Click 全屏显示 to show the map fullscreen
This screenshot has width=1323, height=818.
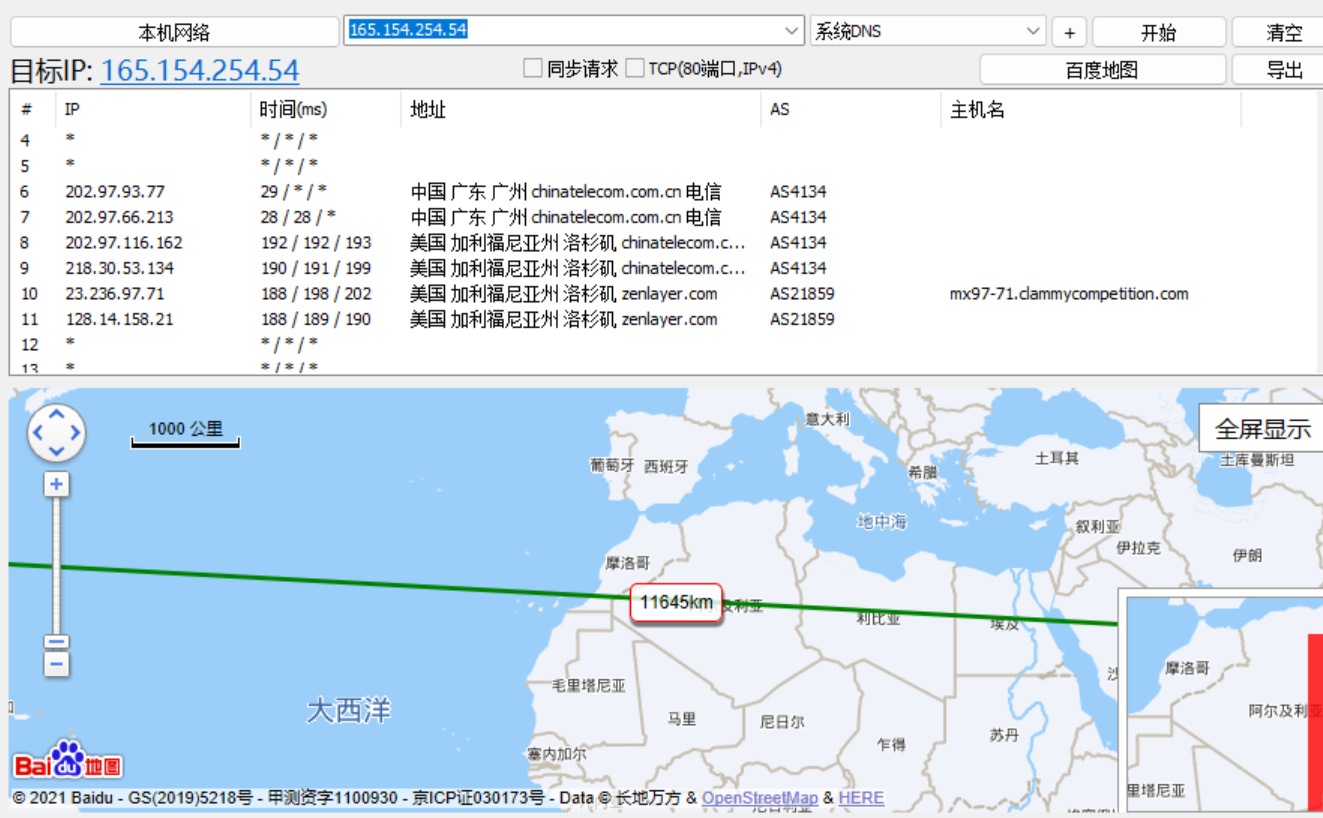click(x=1261, y=429)
